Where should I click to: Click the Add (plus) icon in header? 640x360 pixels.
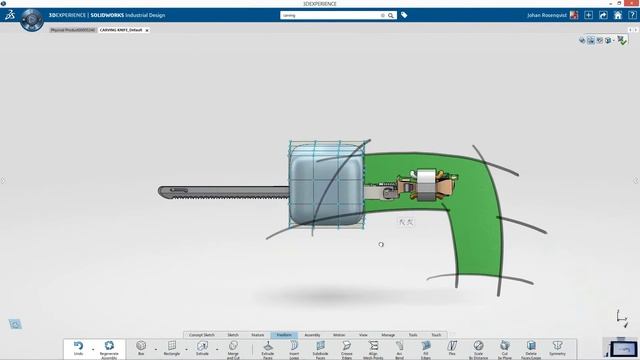[x=589, y=15]
